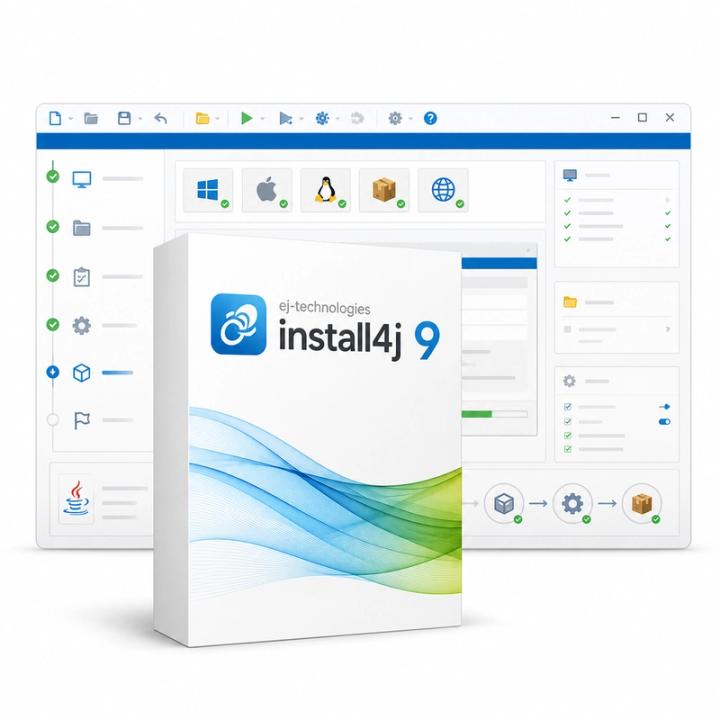Click the Undo arrow icon
720x720 pixels.
161,118
